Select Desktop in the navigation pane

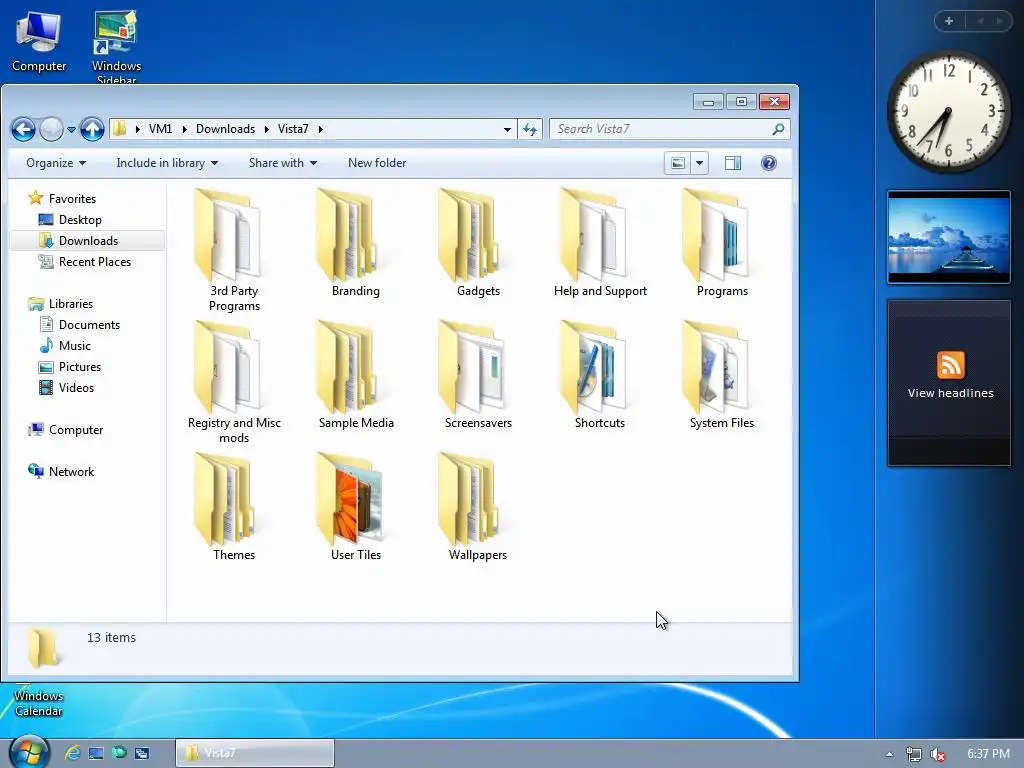coord(71,220)
